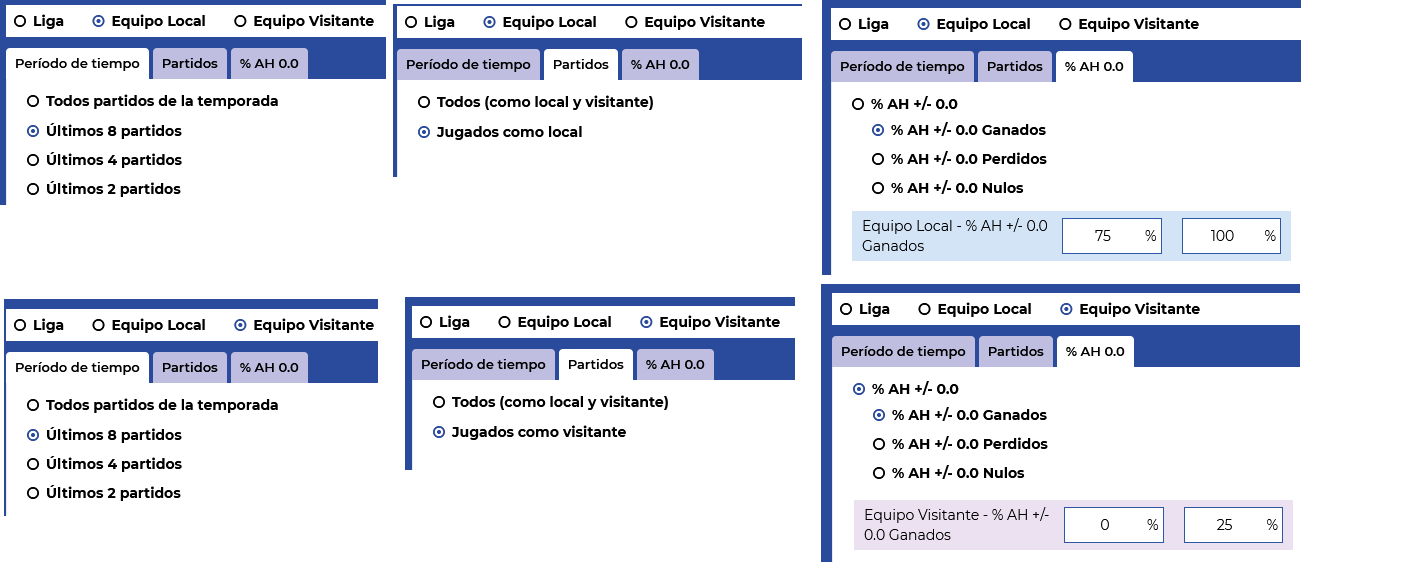Select "Equipo Local" radio above "Jugados como visitante" panel

click(x=555, y=322)
